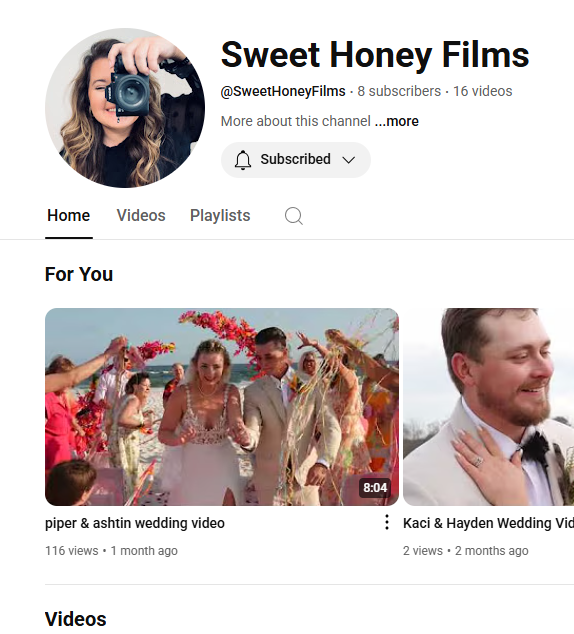Click the Sweet Honey Films channel name
574x634 pixels.
[375, 55]
